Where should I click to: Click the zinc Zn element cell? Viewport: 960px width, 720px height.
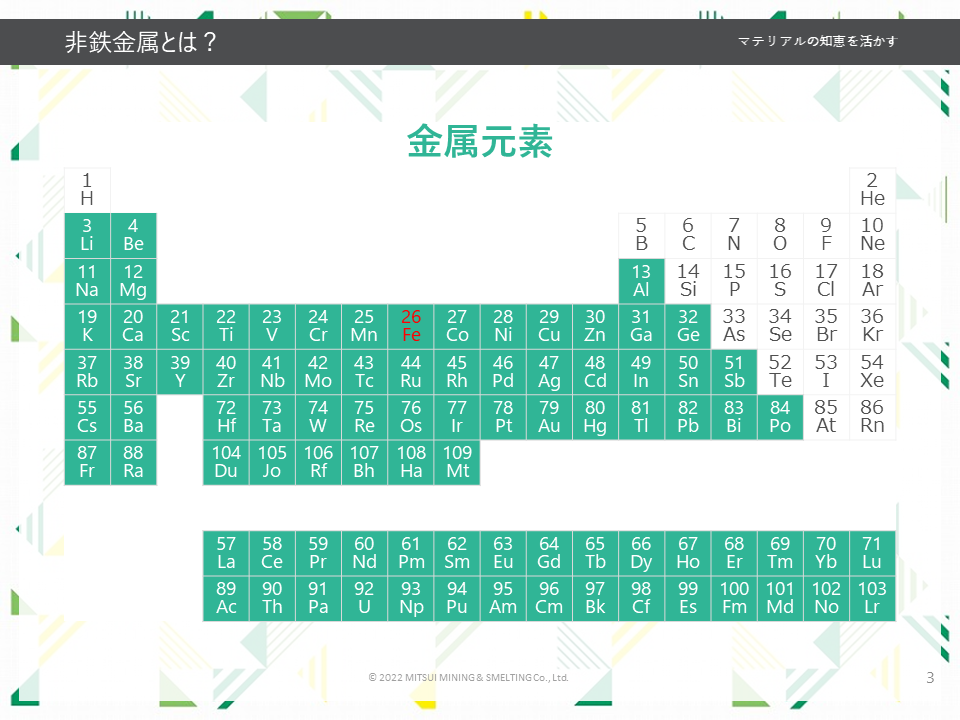(595, 326)
